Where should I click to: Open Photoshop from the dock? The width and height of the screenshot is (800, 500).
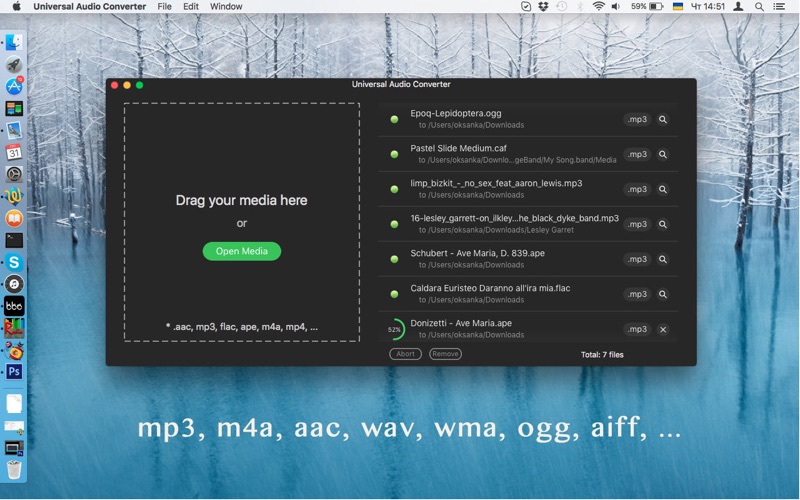pyautogui.click(x=14, y=371)
